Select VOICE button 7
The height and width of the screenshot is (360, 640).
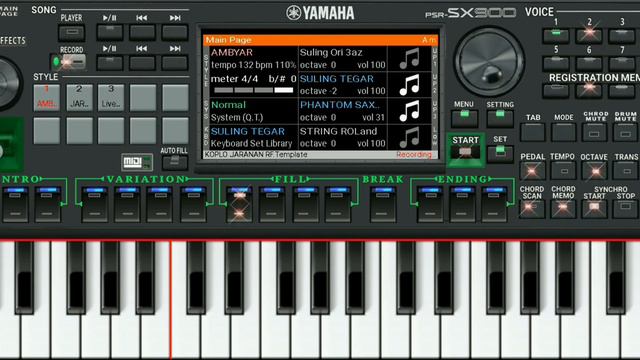click(622, 63)
